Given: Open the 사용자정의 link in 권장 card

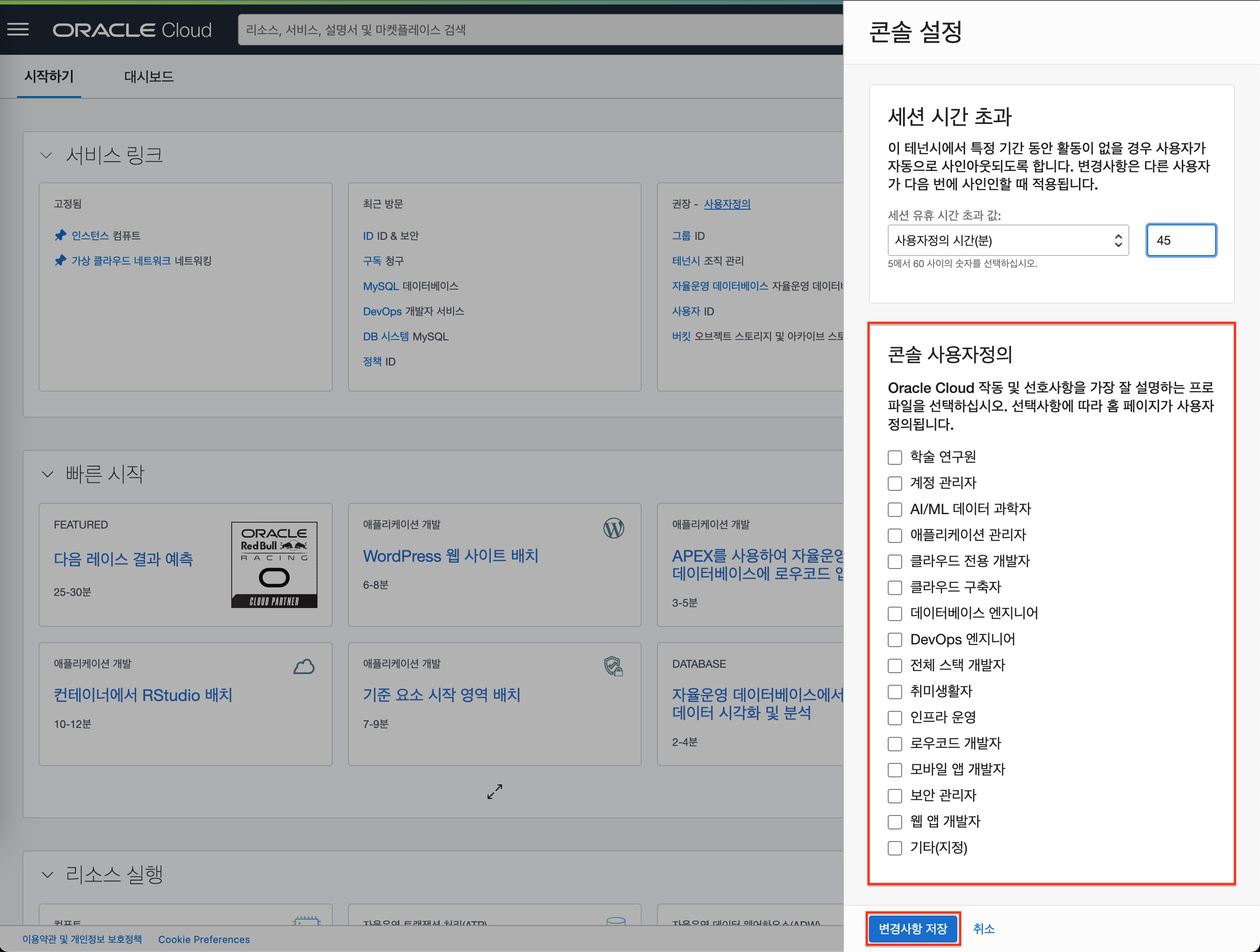Looking at the screenshot, I should (727, 204).
